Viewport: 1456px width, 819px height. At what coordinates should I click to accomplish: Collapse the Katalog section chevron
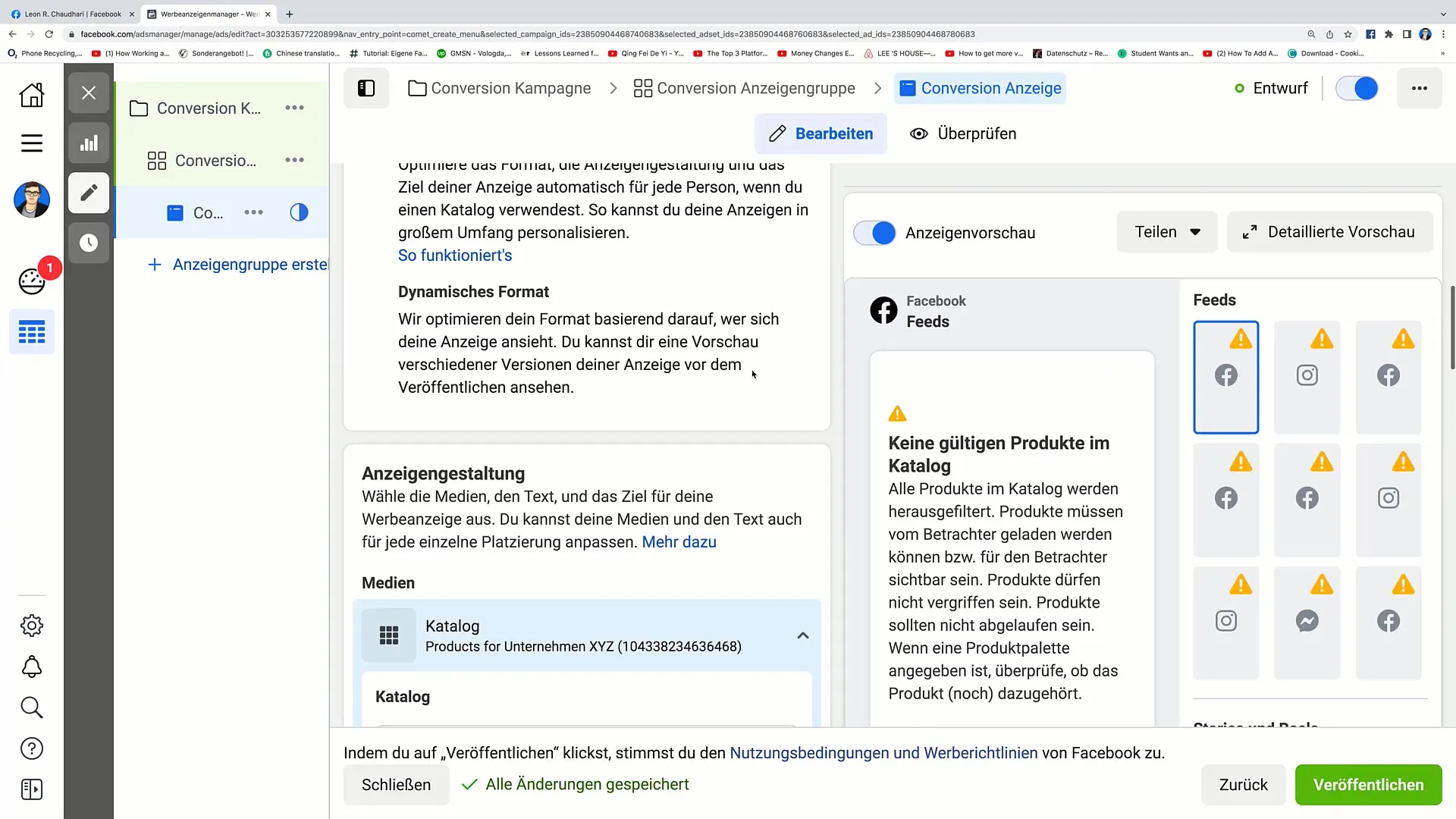click(803, 635)
